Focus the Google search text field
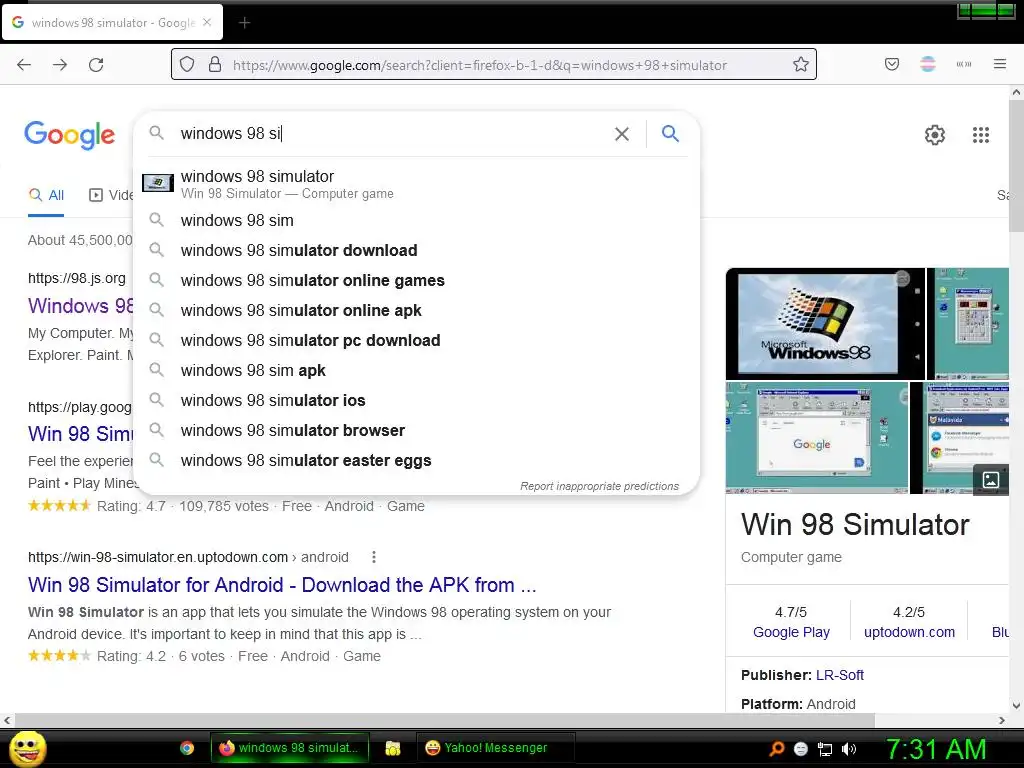The image size is (1024, 768). (392, 133)
